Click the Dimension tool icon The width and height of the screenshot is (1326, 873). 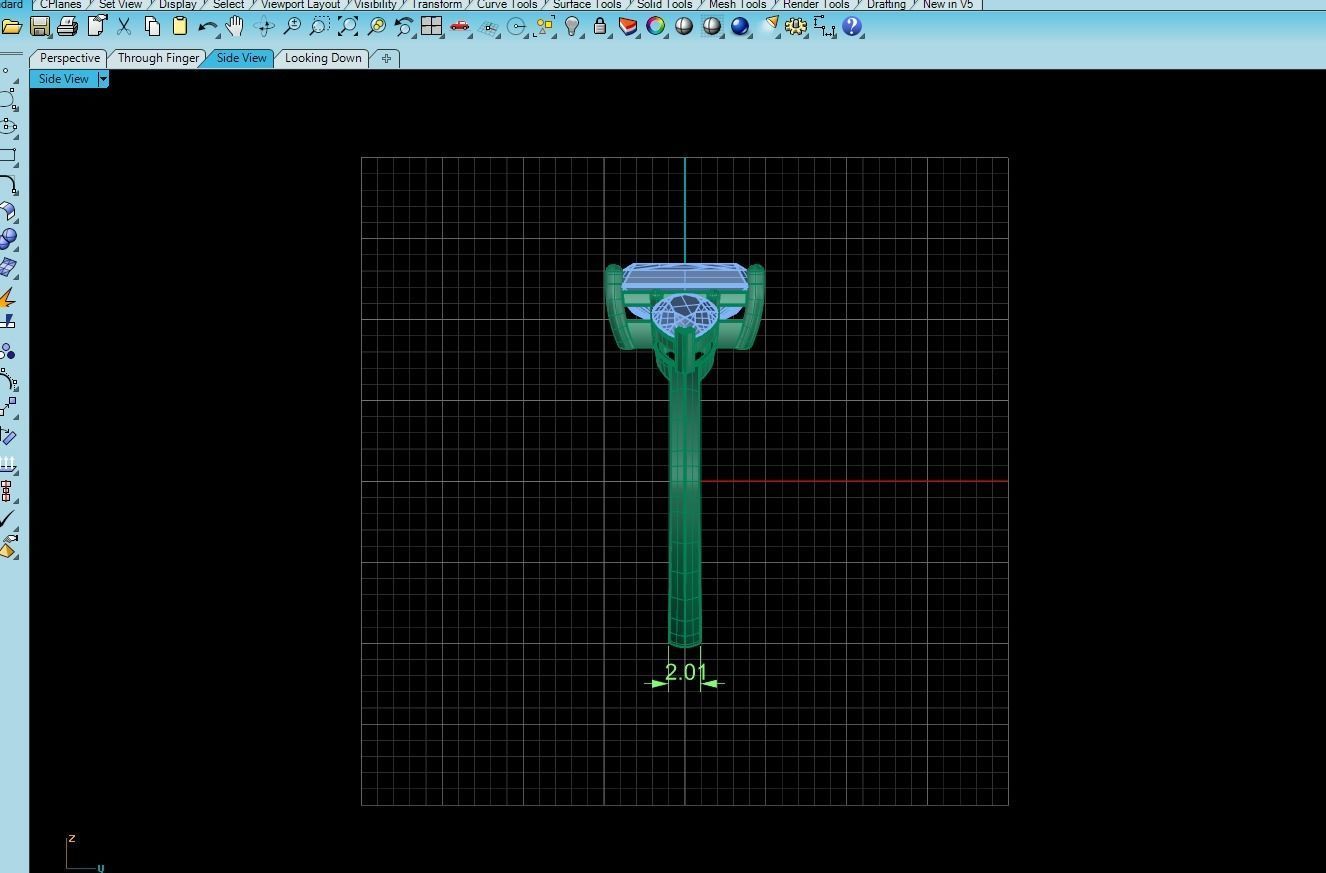click(x=825, y=27)
